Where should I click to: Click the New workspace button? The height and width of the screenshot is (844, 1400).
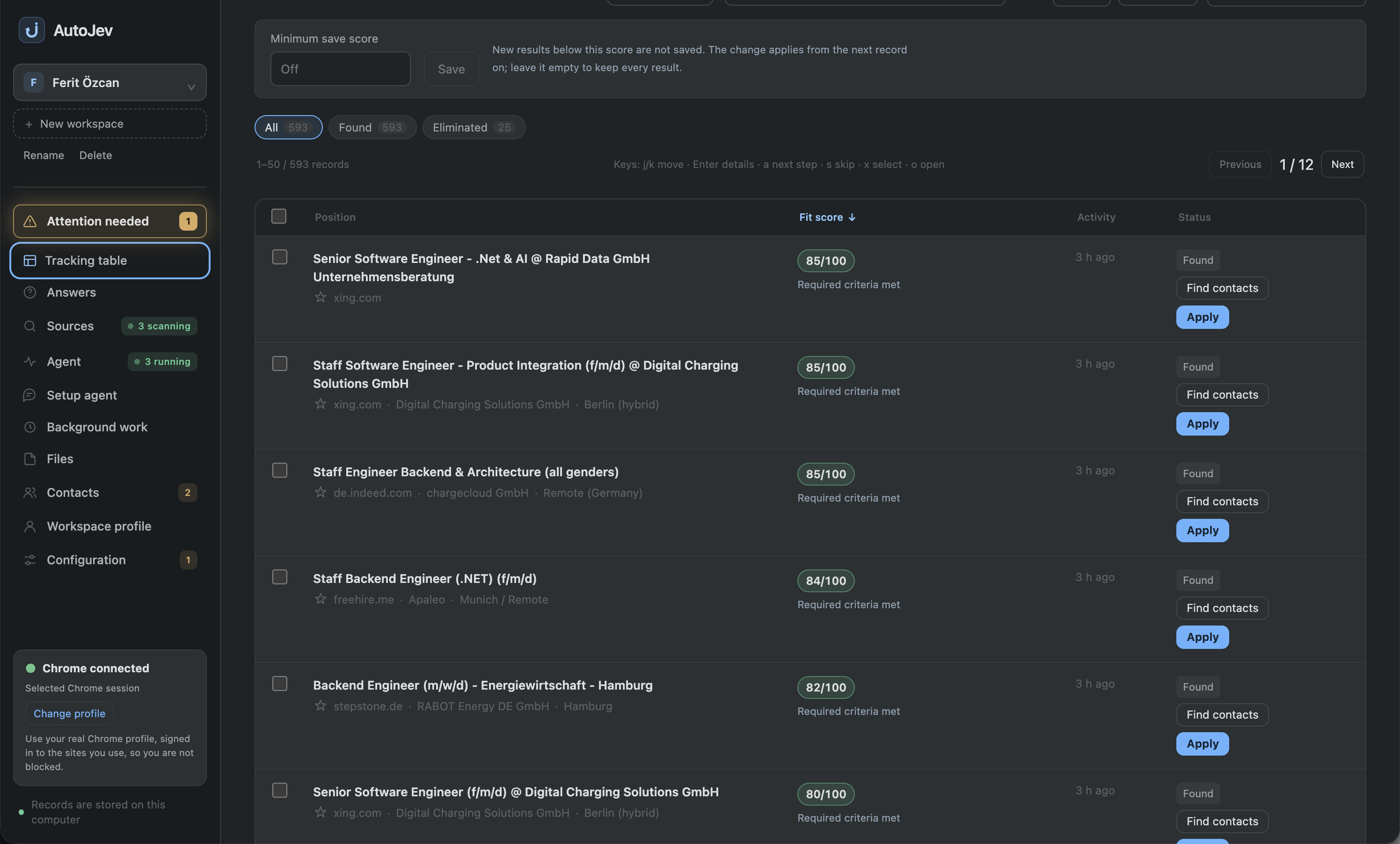(x=109, y=124)
